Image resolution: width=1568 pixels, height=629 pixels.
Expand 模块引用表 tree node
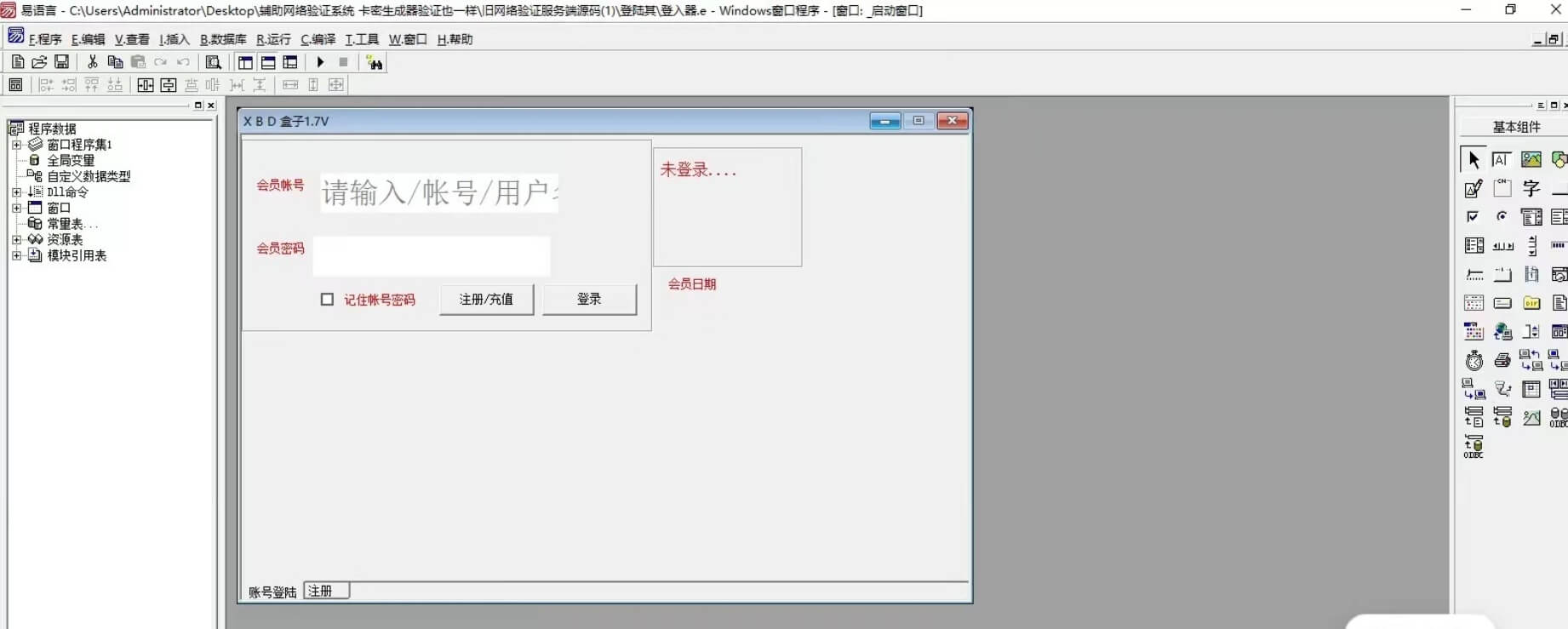(x=16, y=255)
